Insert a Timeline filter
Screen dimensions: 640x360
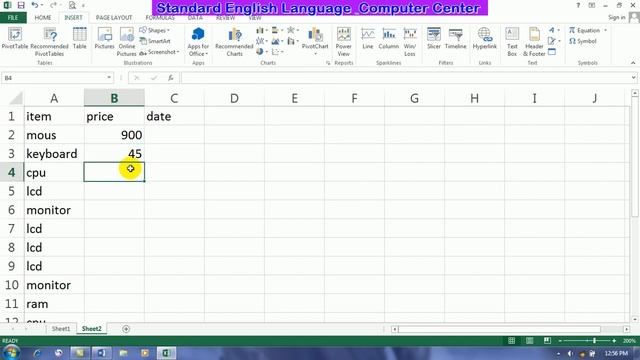click(456, 39)
